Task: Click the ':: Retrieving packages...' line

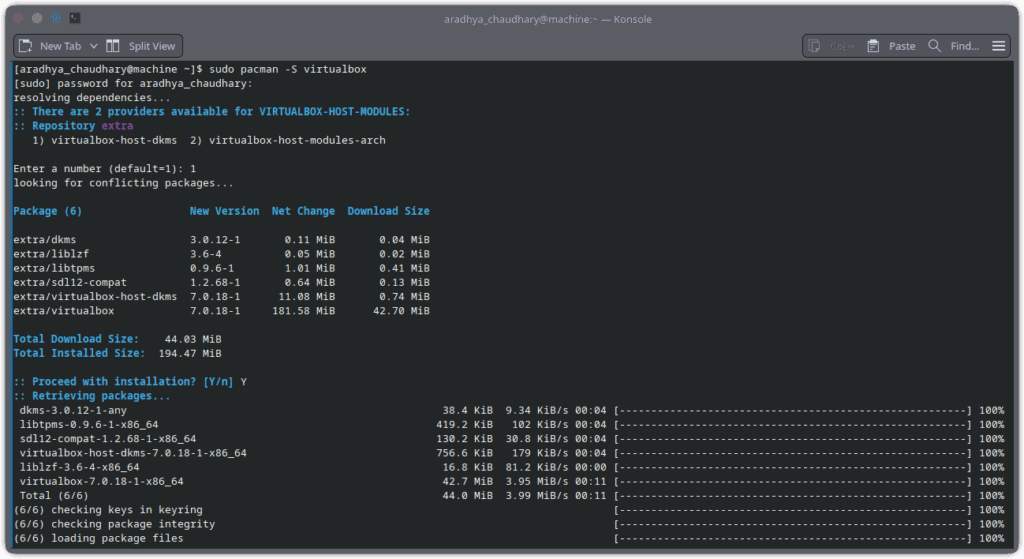Action: [91, 396]
